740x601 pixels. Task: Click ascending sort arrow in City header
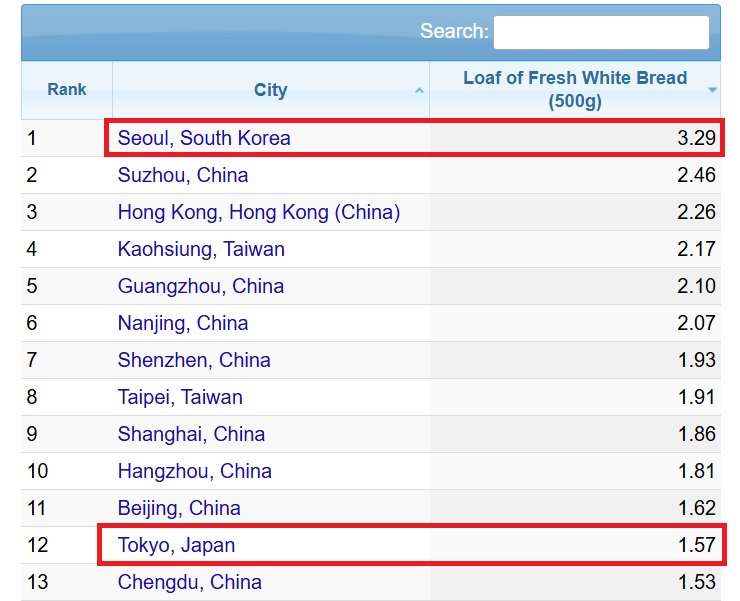tap(419, 91)
